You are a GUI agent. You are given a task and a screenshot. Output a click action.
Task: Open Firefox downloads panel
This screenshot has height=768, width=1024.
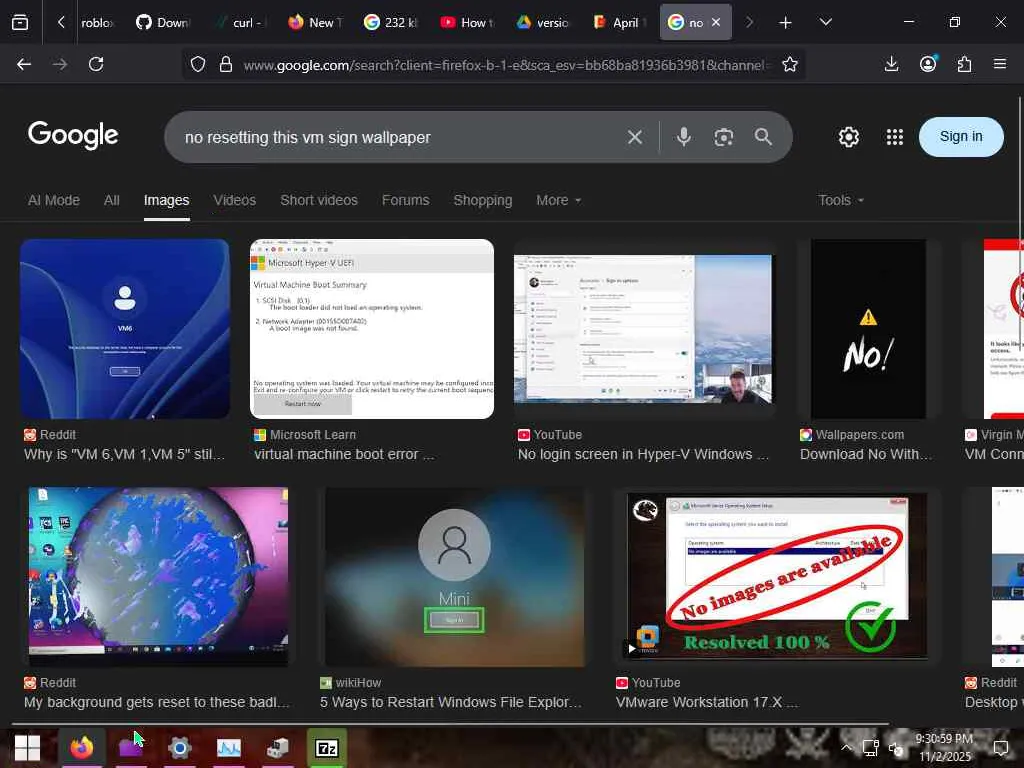tap(891, 64)
